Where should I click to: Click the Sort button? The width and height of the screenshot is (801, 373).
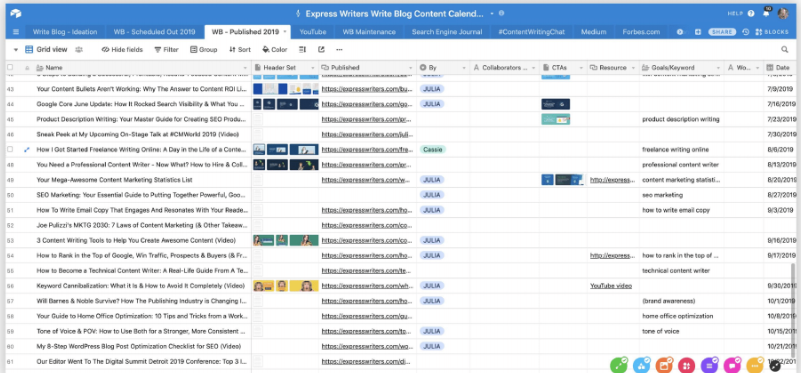[240, 50]
